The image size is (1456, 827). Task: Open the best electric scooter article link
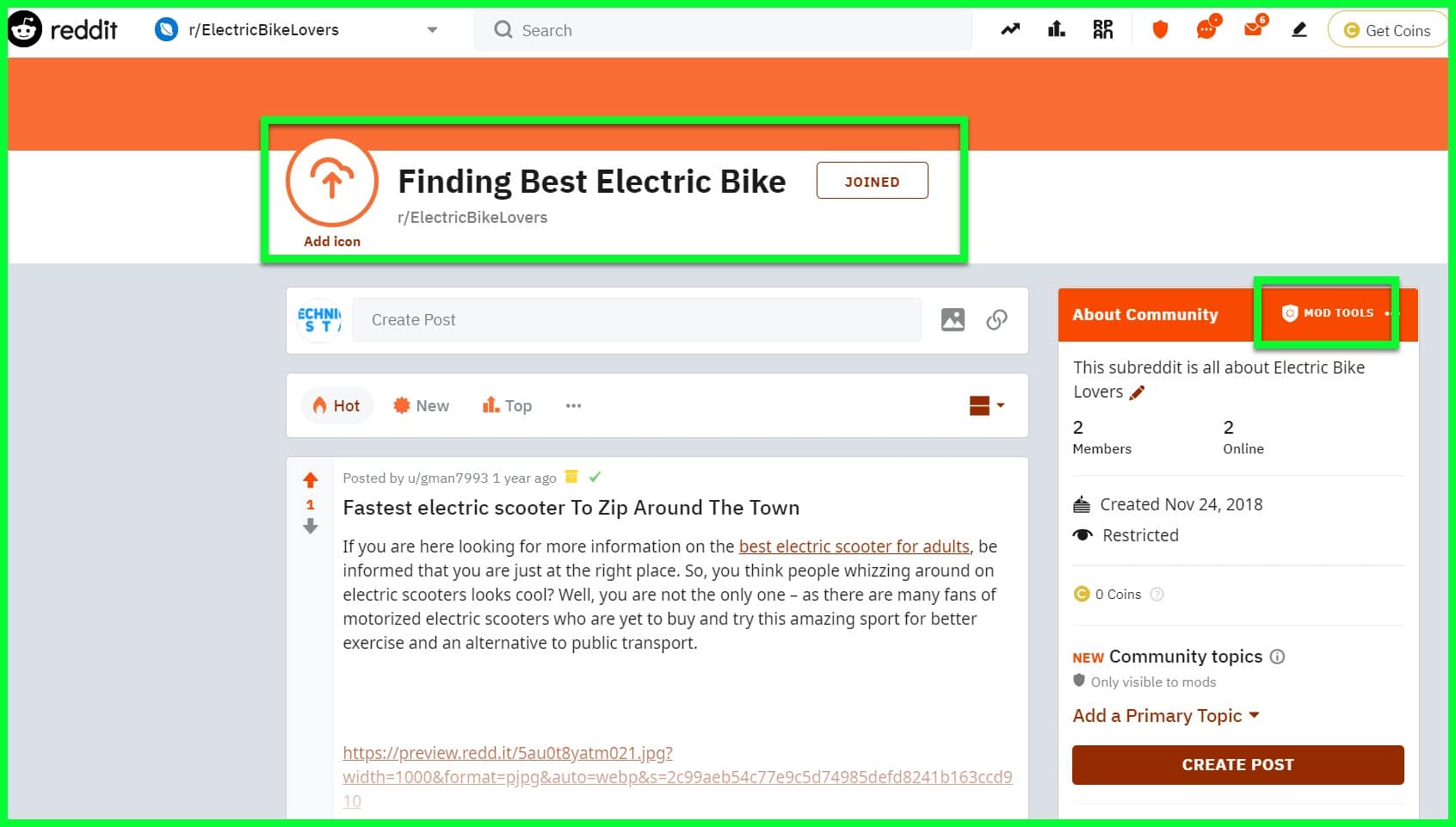(x=854, y=546)
